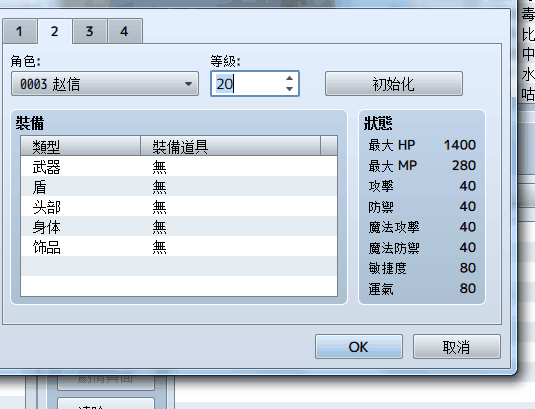This screenshot has width=535, height=409.
Task: Click the 無 value in the 头部 row
Action: [x=159, y=207]
